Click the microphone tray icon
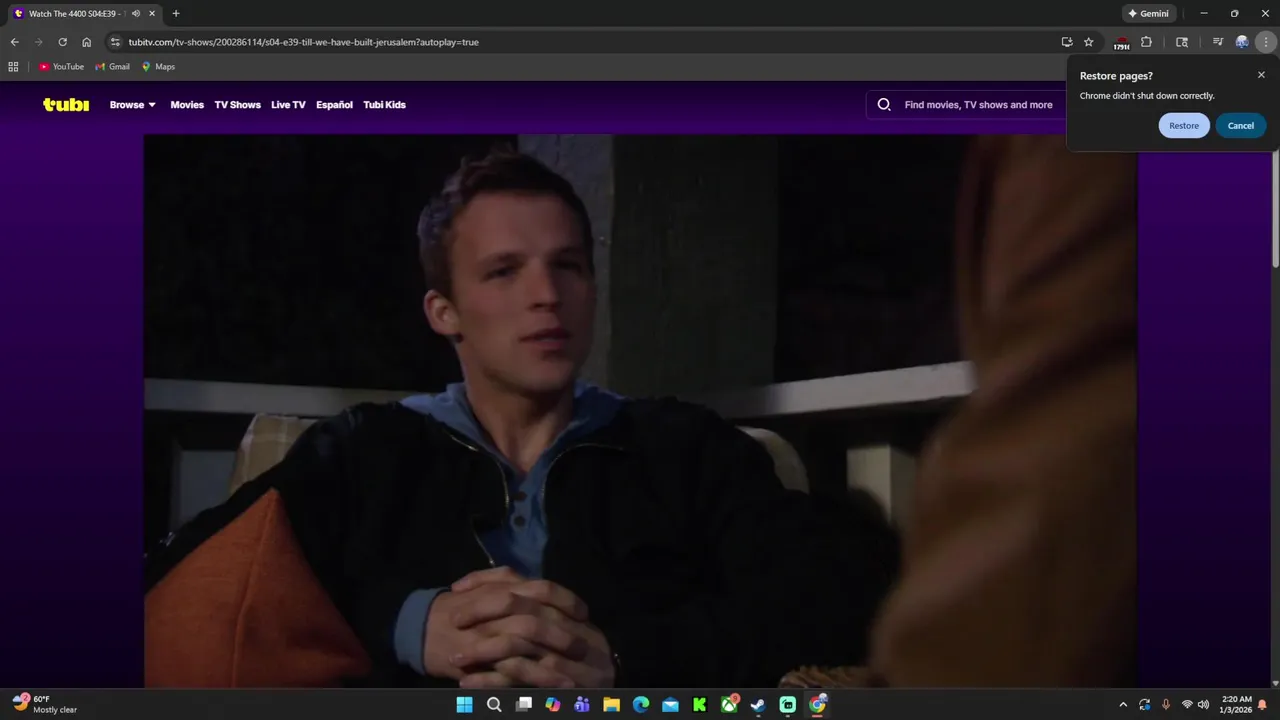The image size is (1280, 720). tap(1166, 705)
